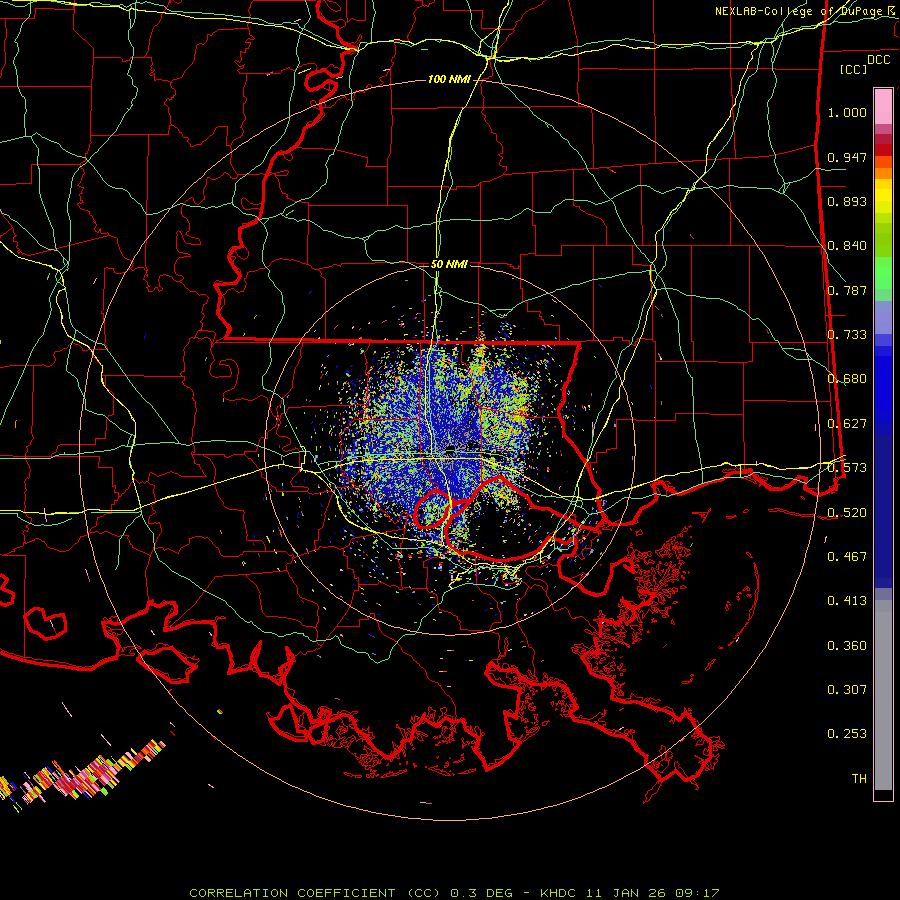Click the Correlation Coefficient caption at the bottom
This screenshot has width=900, height=900.
(x=454, y=893)
